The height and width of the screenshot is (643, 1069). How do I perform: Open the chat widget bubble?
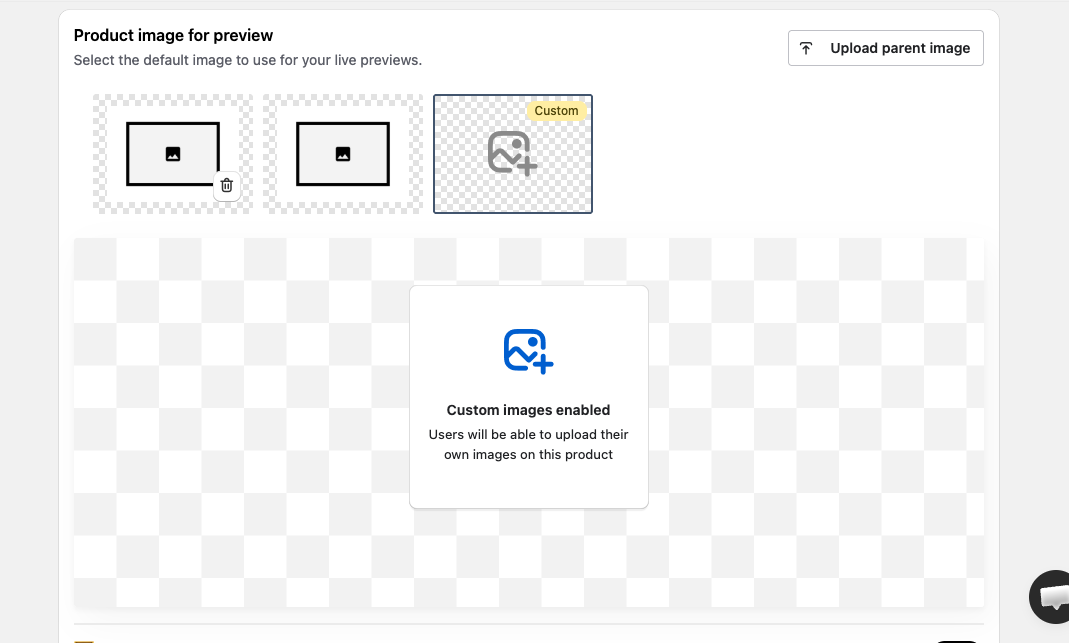coord(1051,597)
